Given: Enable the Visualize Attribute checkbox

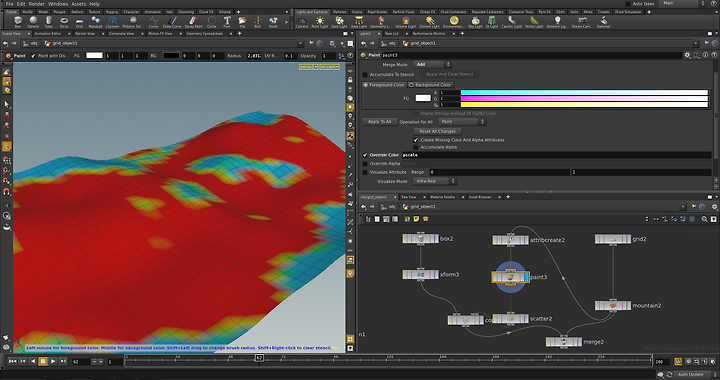Looking at the screenshot, I should 366,172.
